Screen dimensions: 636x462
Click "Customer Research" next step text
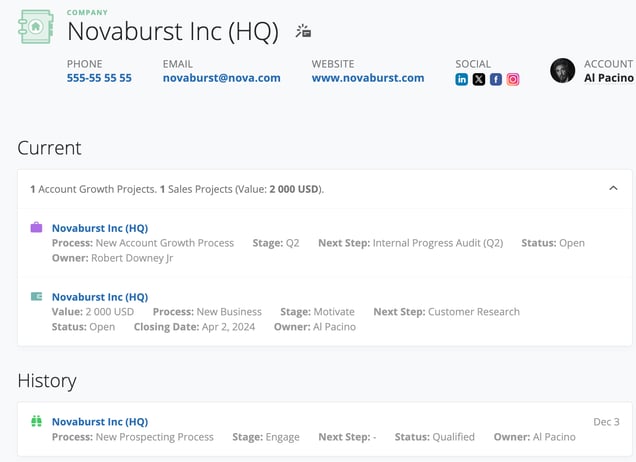coord(474,312)
